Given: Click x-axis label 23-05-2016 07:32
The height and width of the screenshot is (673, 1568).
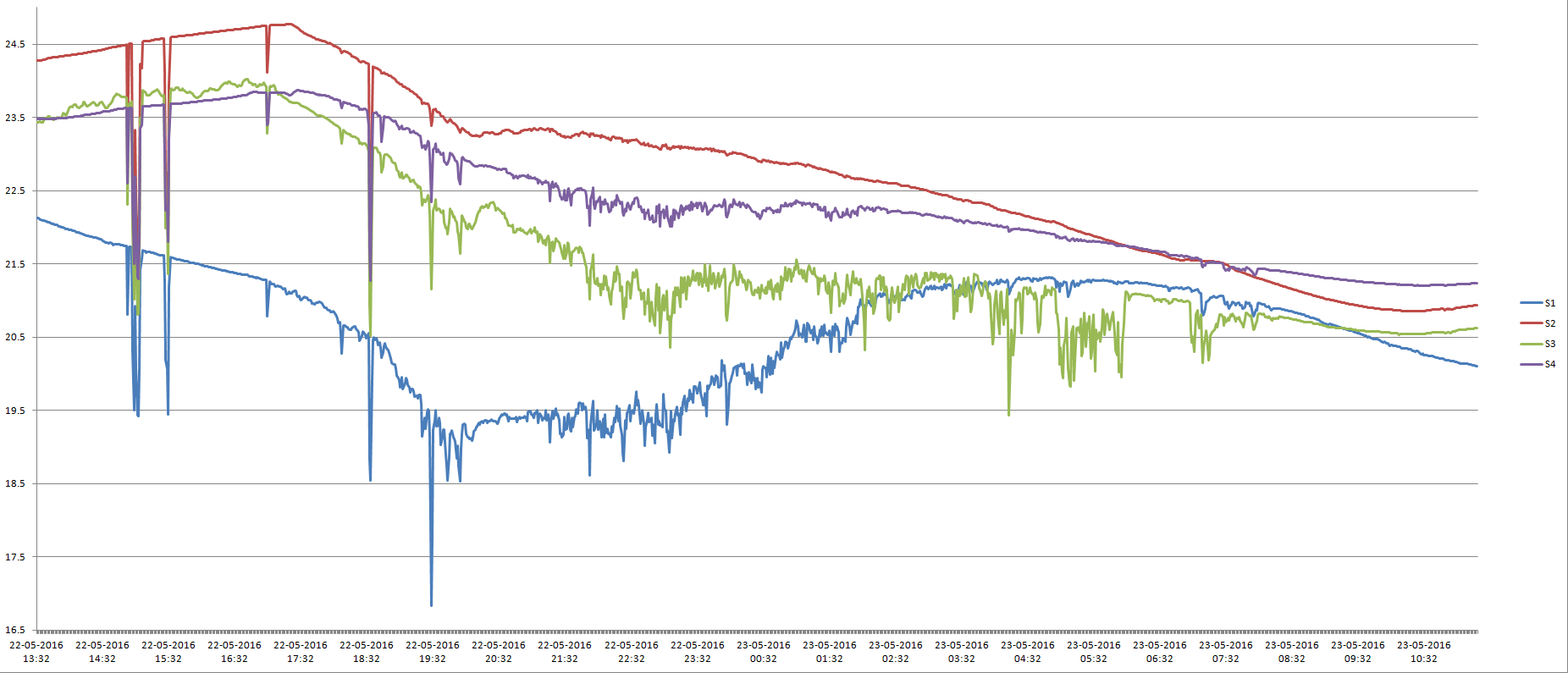Looking at the screenshot, I should [1225, 652].
